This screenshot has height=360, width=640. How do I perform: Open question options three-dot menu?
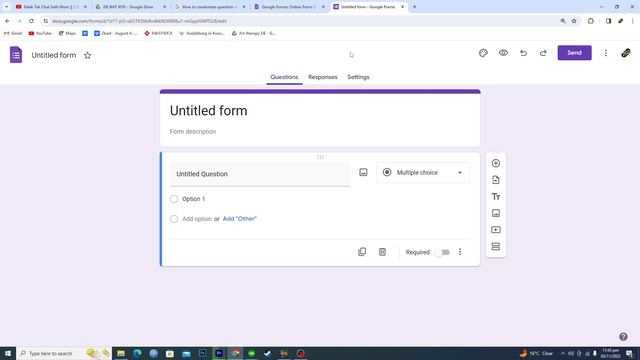click(460, 252)
